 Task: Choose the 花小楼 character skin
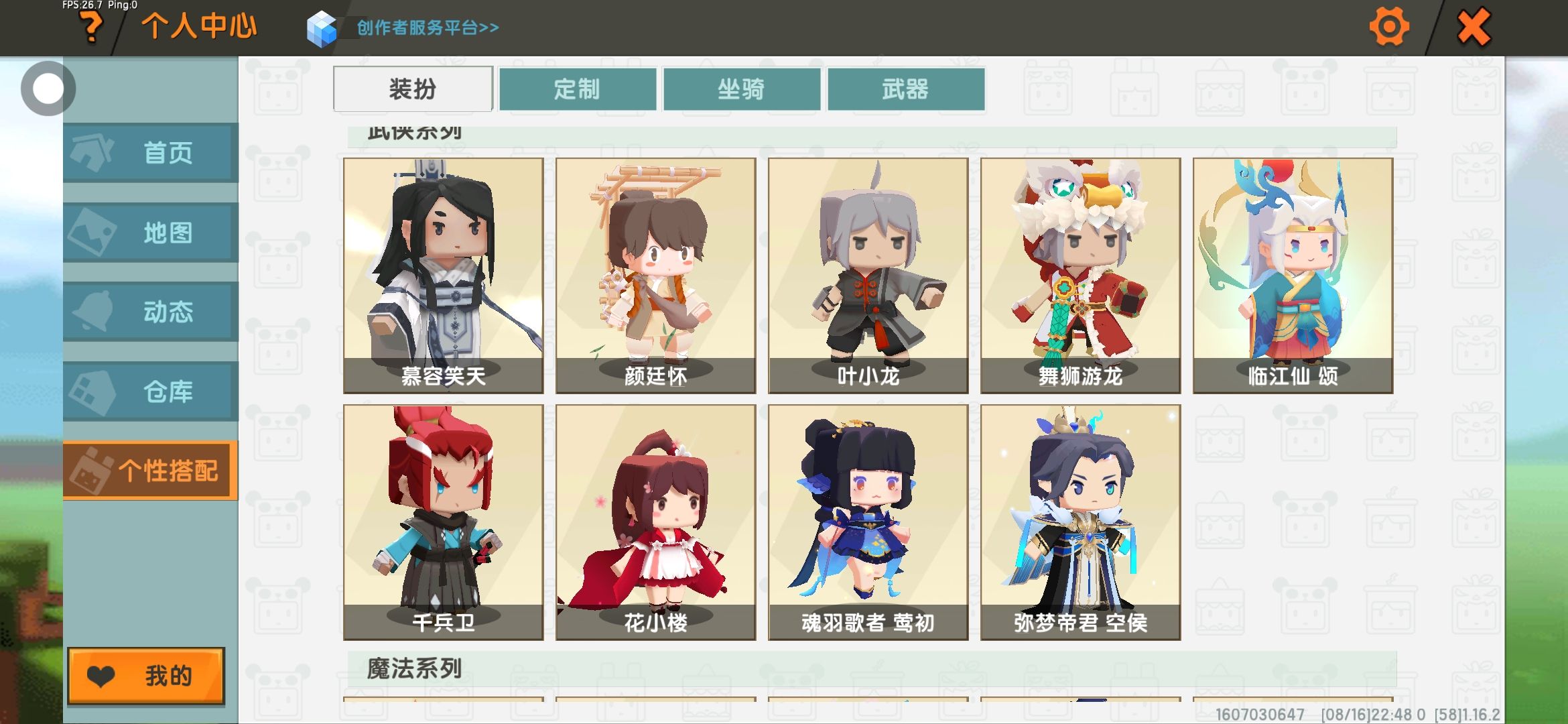coord(656,522)
